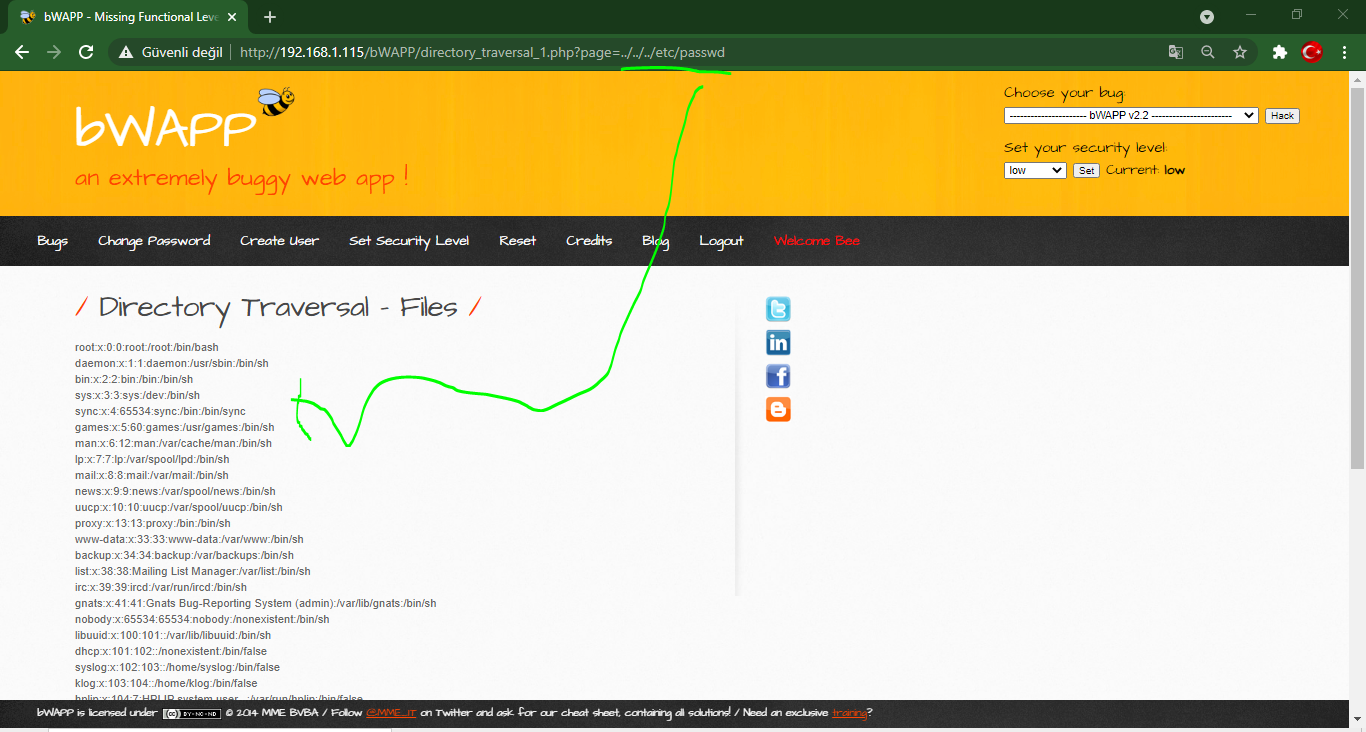Click the line root:x:0:0:root:/root:/bin/bash
The image size is (1366, 732).
tap(147, 347)
